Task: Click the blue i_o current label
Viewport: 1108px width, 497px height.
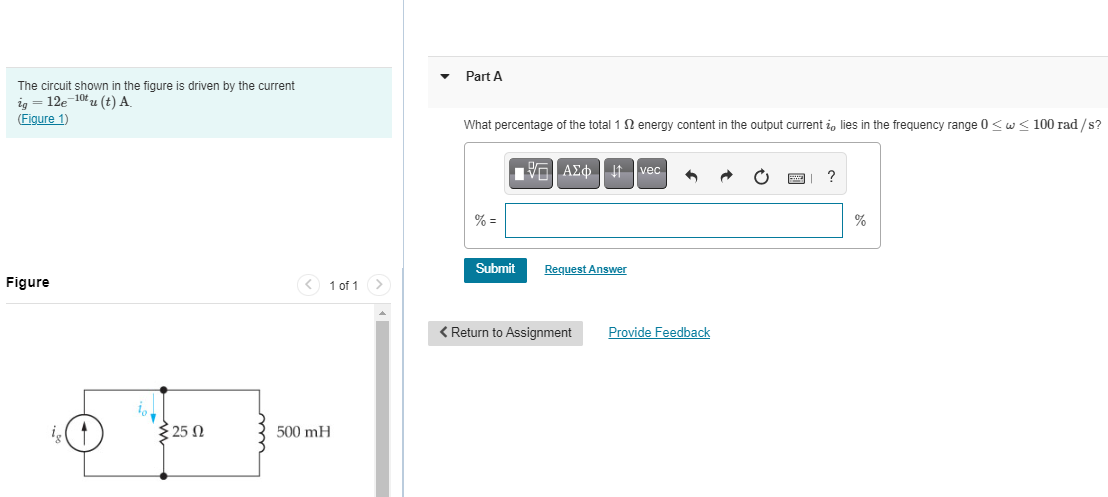Action: (x=143, y=409)
